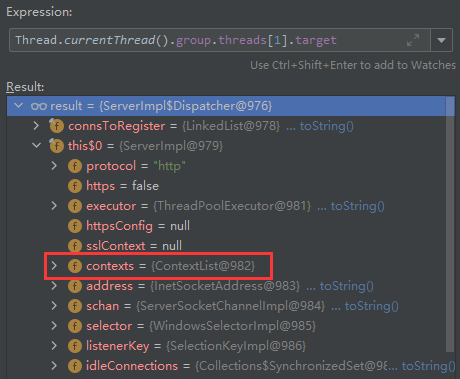Expand the selector WindowsSelectorImpl node

(54, 326)
